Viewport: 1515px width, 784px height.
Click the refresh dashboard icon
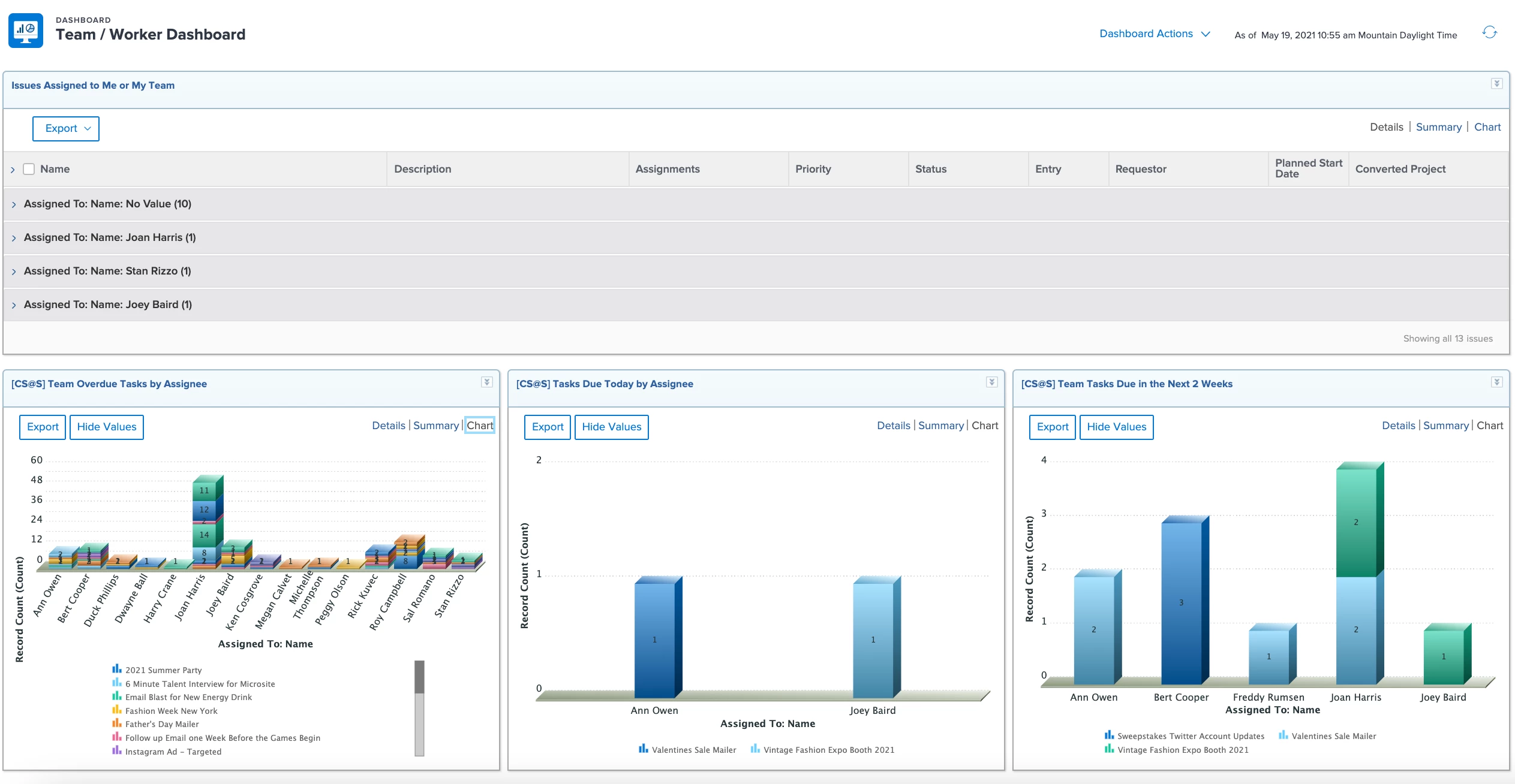[x=1490, y=33]
